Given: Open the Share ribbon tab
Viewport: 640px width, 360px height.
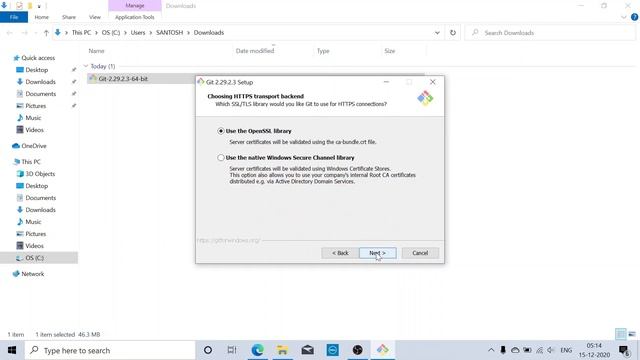Looking at the screenshot, I should click(x=69, y=17).
